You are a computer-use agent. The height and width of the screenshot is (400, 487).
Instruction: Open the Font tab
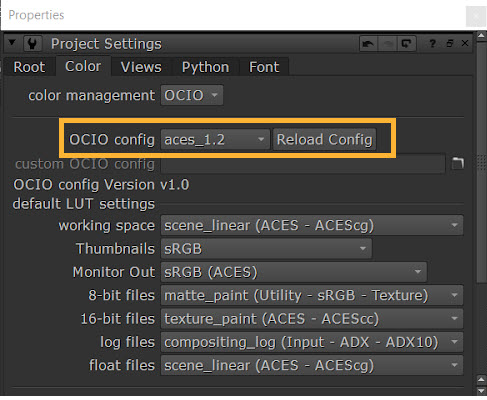[x=264, y=67]
